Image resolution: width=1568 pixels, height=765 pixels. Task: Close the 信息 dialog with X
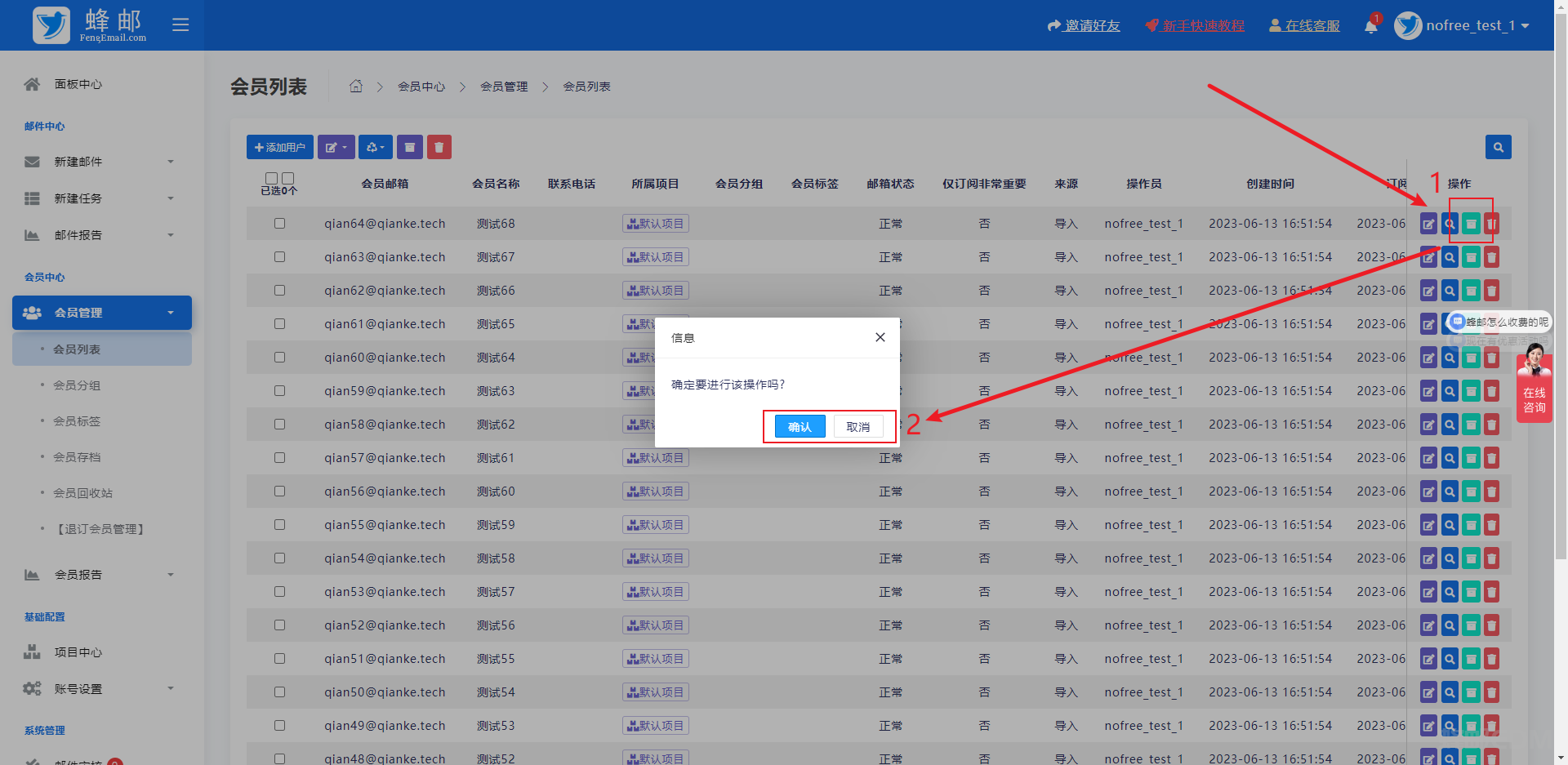click(880, 337)
